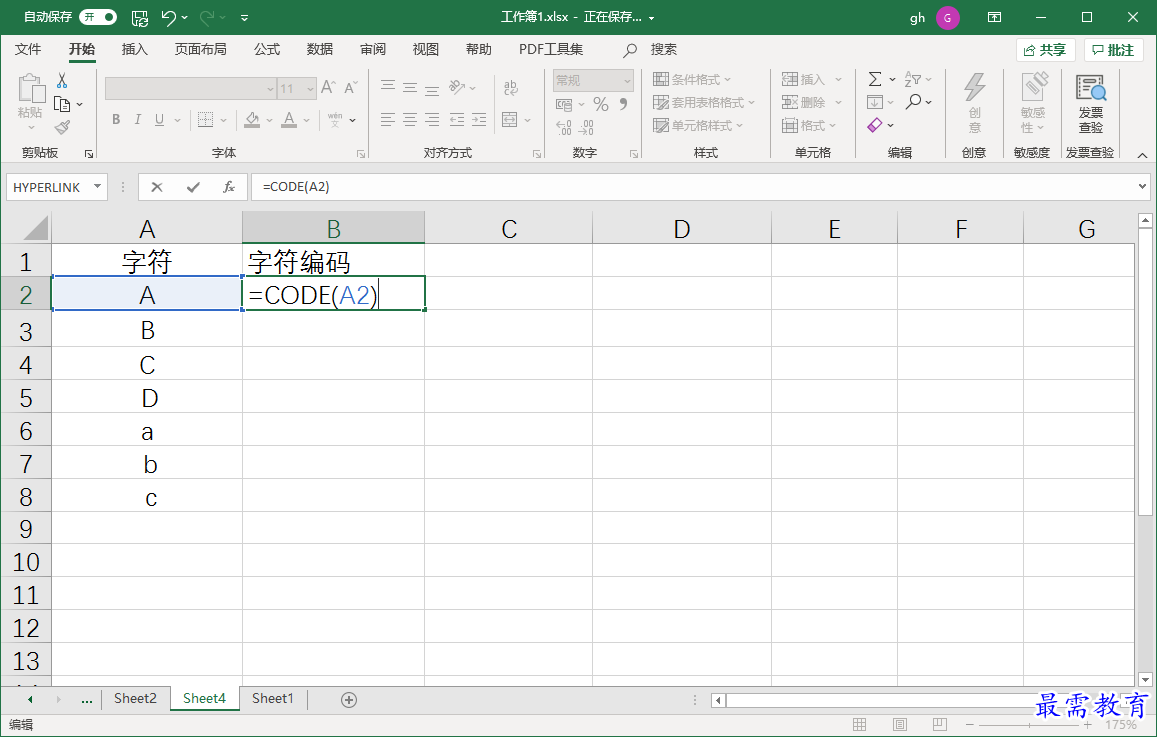Open the PDF工具集 ribbon tab
The height and width of the screenshot is (737, 1157).
550,49
